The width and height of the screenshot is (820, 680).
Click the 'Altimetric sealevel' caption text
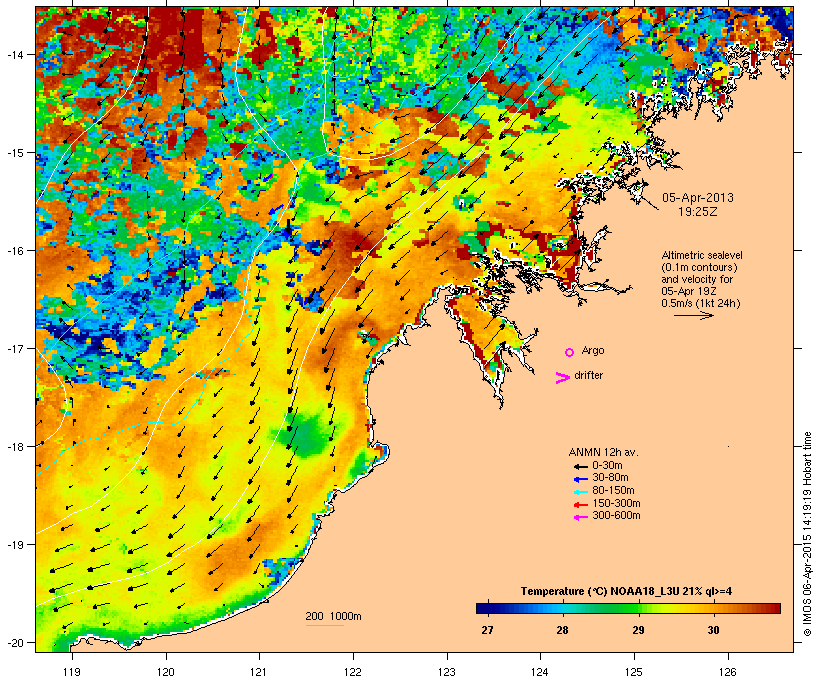(x=702, y=255)
